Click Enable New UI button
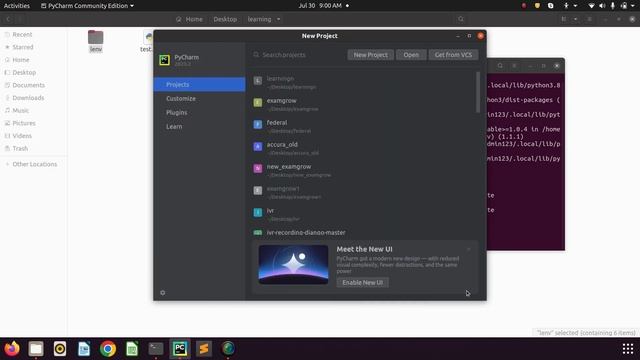Screen dimensions: 640x360 (x=362, y=282)
